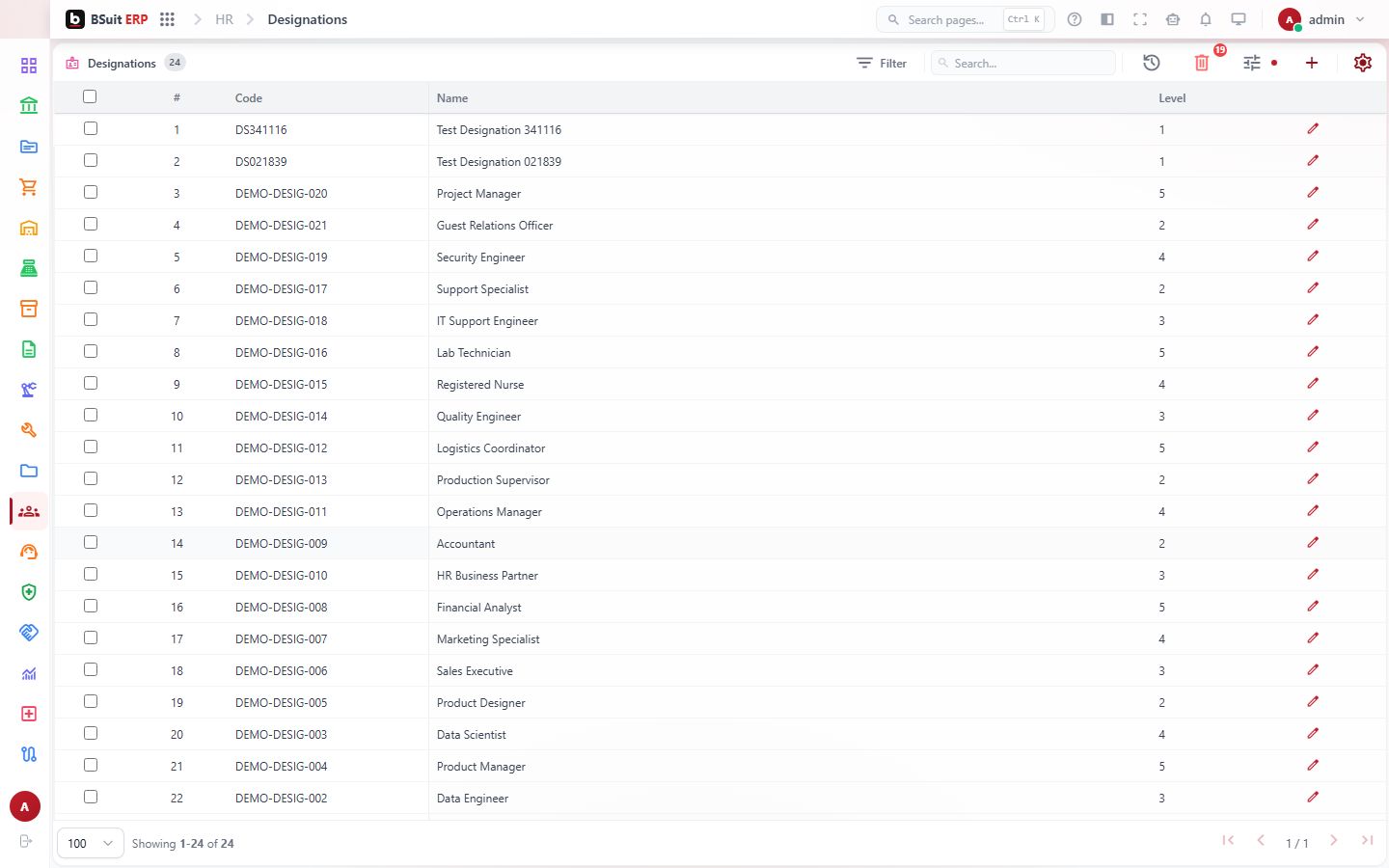Open the shopping cart sidebar module
The height and width of the screenshot is (868, 1389).
29,187
